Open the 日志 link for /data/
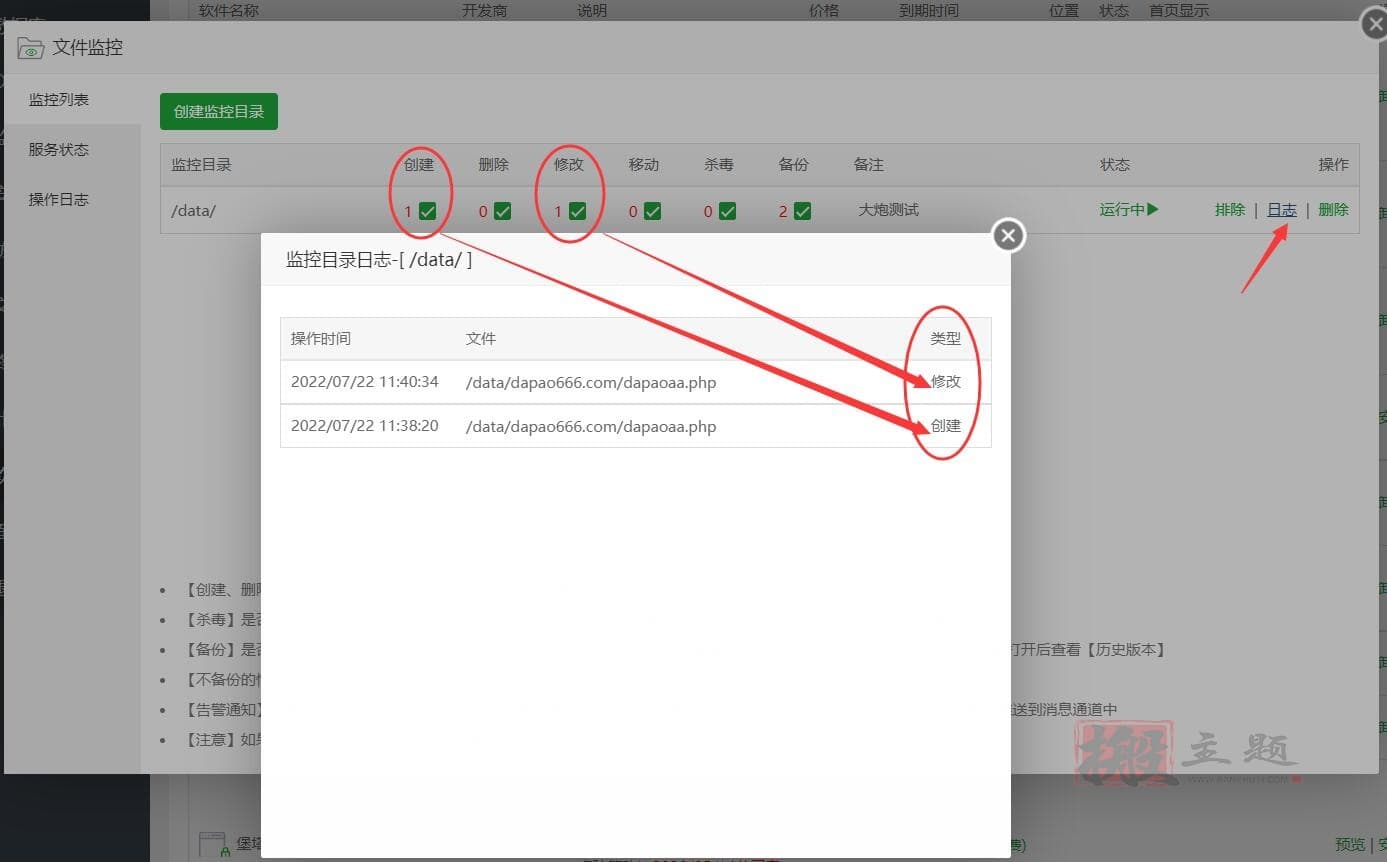The height and width of the screenshot is (862, 1387). pos(1282,210)
